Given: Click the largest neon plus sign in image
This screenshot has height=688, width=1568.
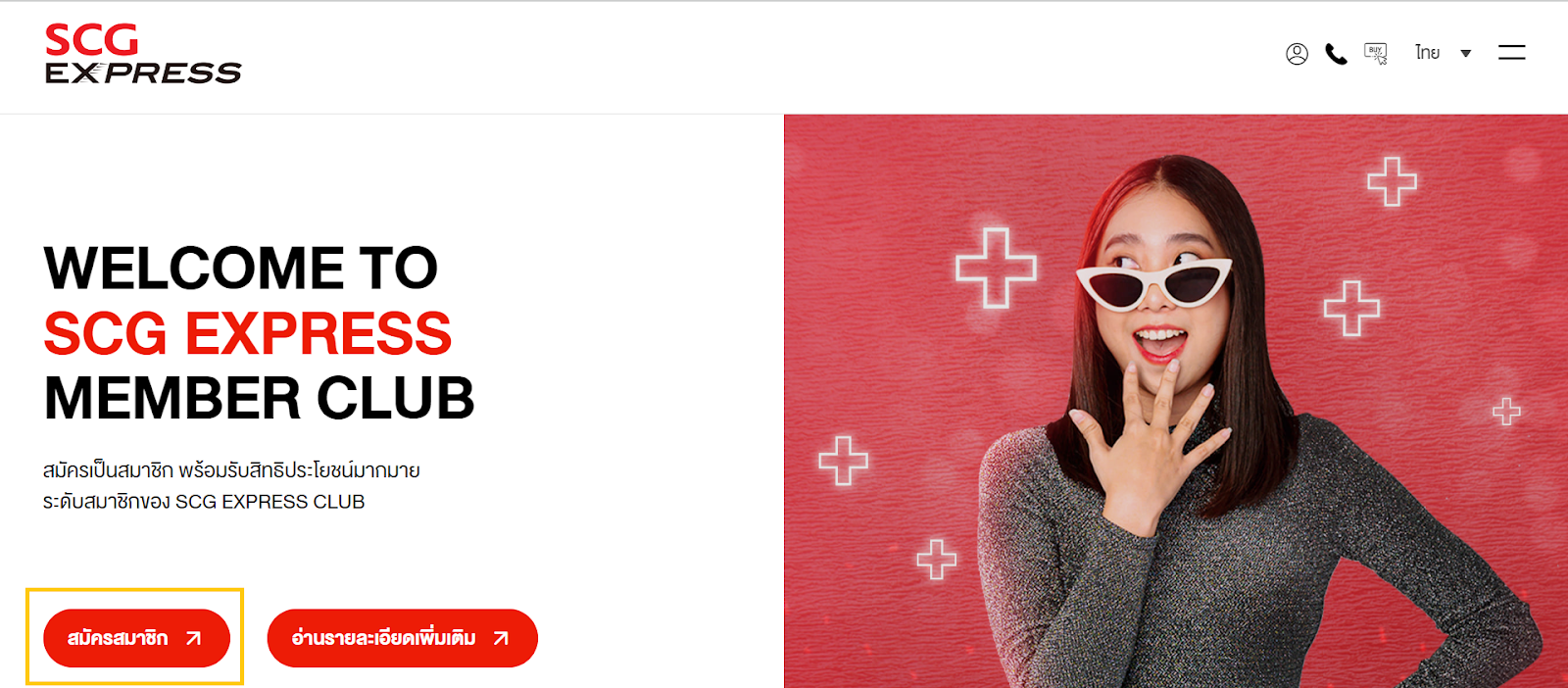Looking at the screenshot, I should click(x=996, y=268).
